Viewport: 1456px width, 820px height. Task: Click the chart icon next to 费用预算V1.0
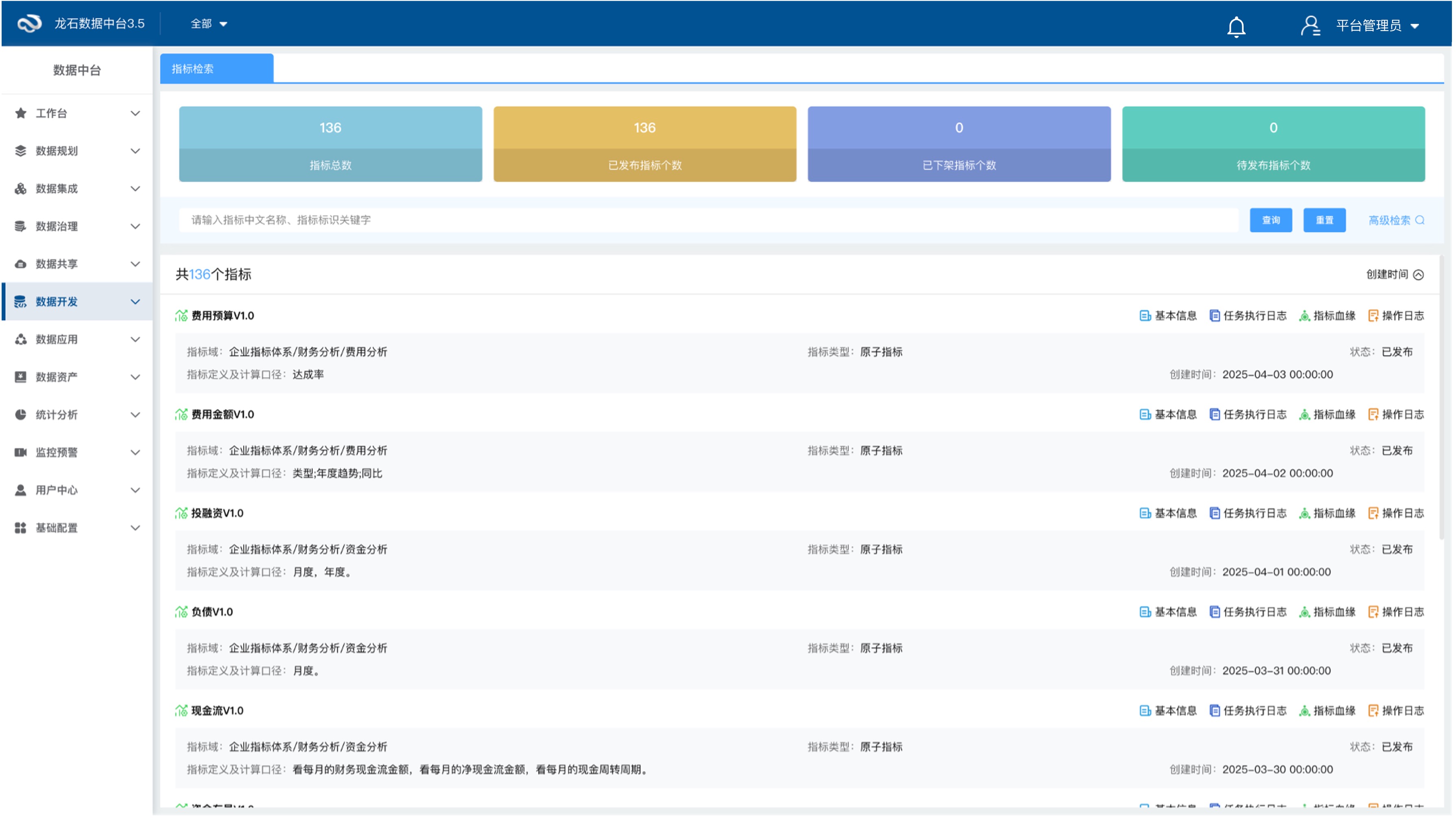[181, 316]
